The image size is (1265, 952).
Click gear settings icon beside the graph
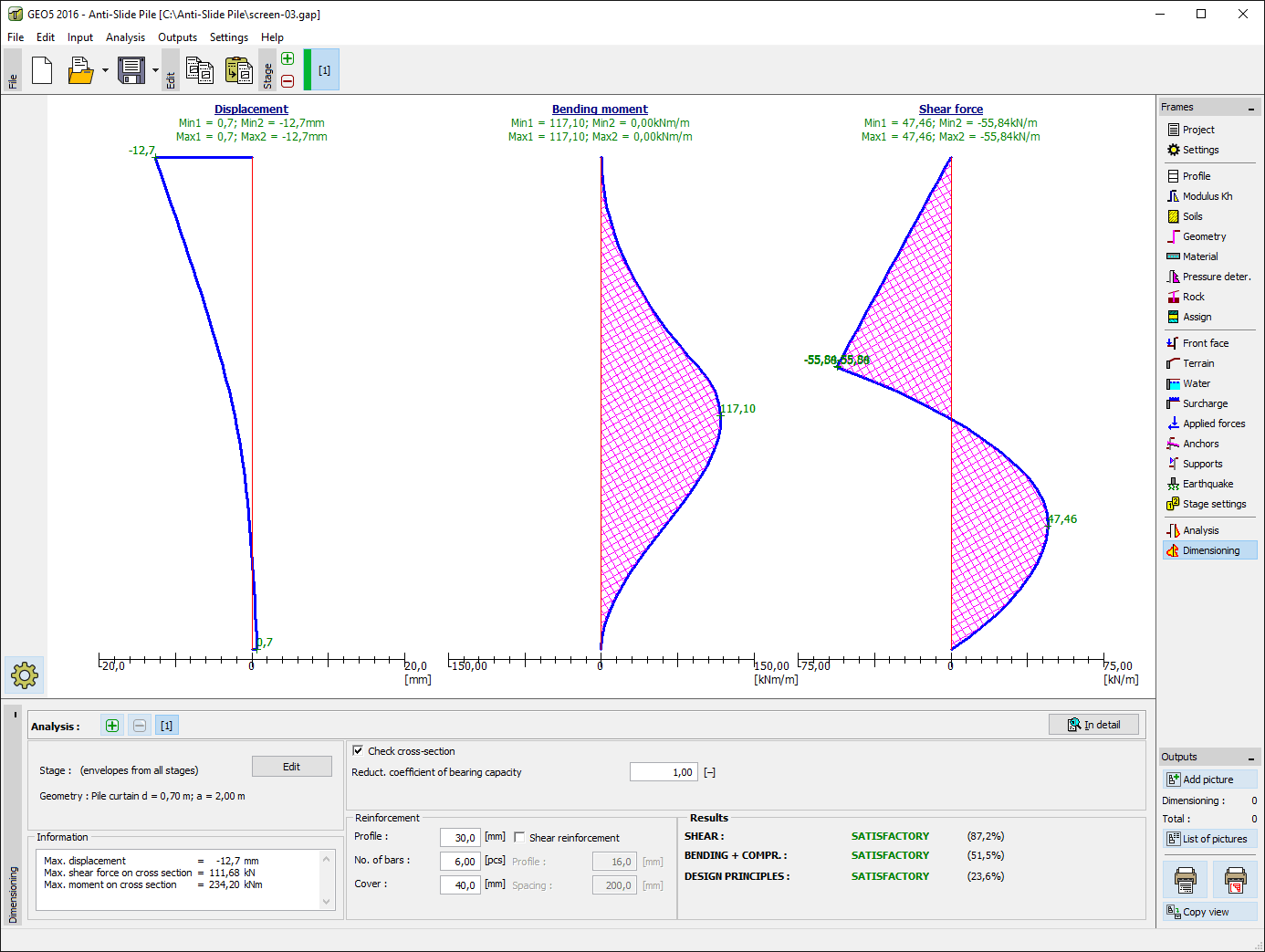(x=25, y=675)
